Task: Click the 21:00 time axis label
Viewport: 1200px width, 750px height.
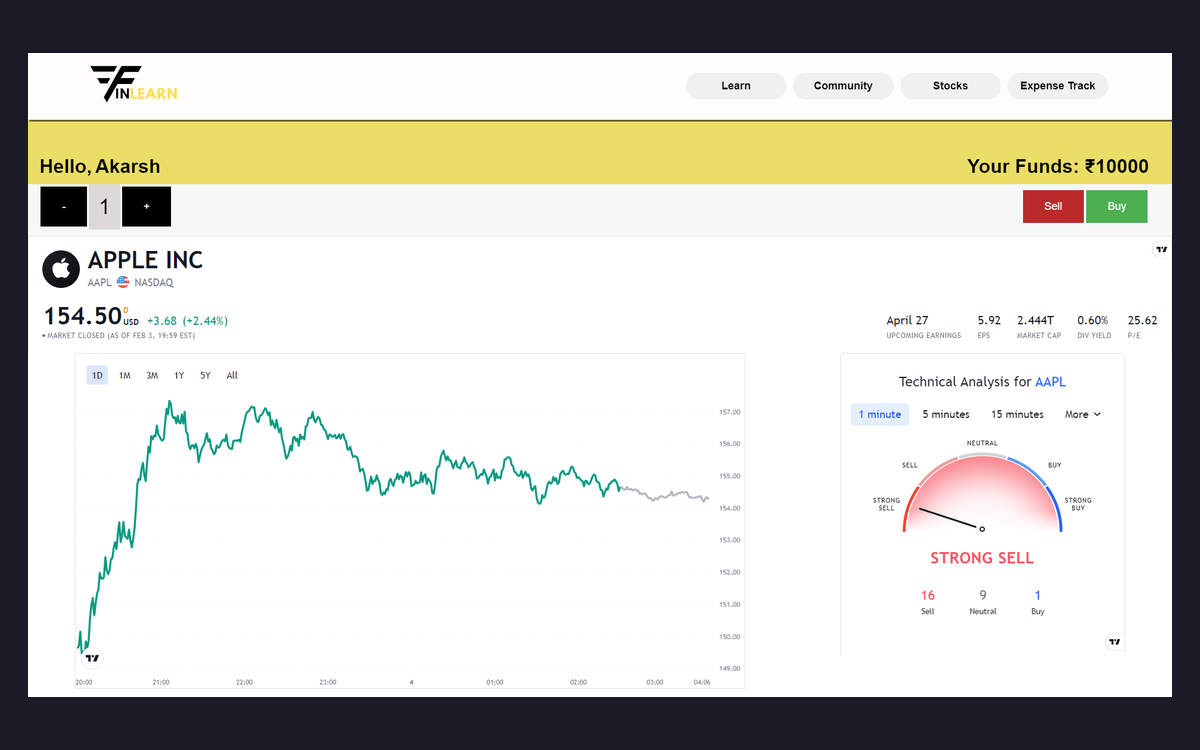Action: (161, 682)
